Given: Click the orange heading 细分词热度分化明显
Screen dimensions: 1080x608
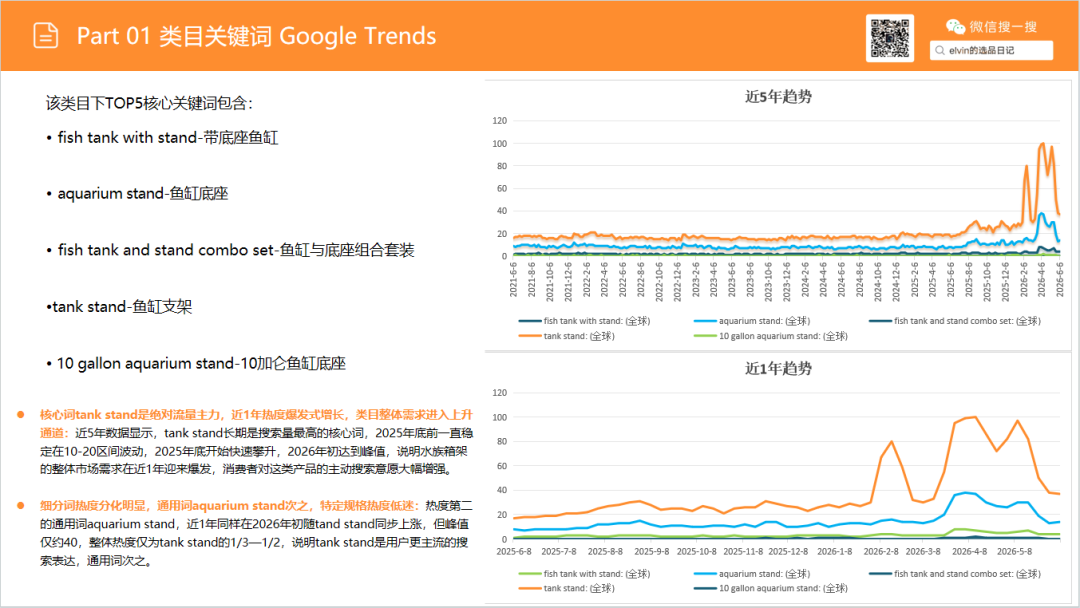Looking at the screenshot, I should 229,505.
